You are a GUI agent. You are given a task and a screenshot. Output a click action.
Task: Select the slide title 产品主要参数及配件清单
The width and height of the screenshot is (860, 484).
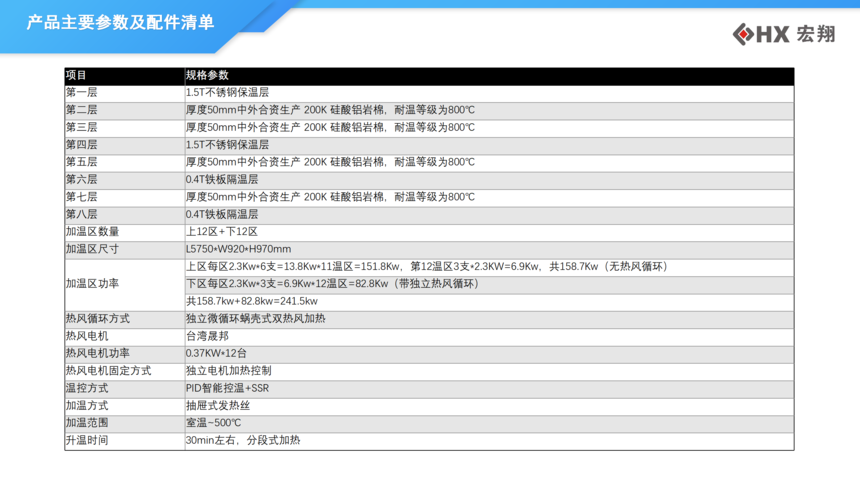click(120, 22)
